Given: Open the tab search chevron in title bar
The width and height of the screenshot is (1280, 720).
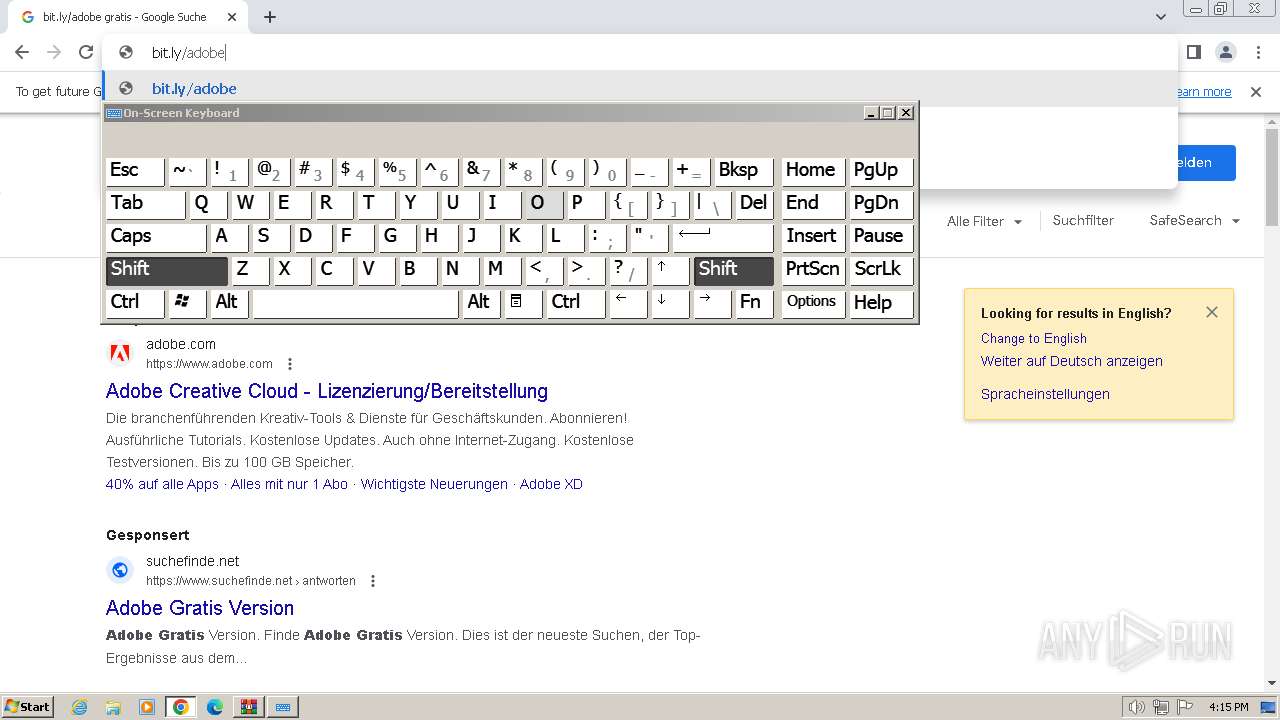Looking at the screenshot, I should coord(1161,17).
